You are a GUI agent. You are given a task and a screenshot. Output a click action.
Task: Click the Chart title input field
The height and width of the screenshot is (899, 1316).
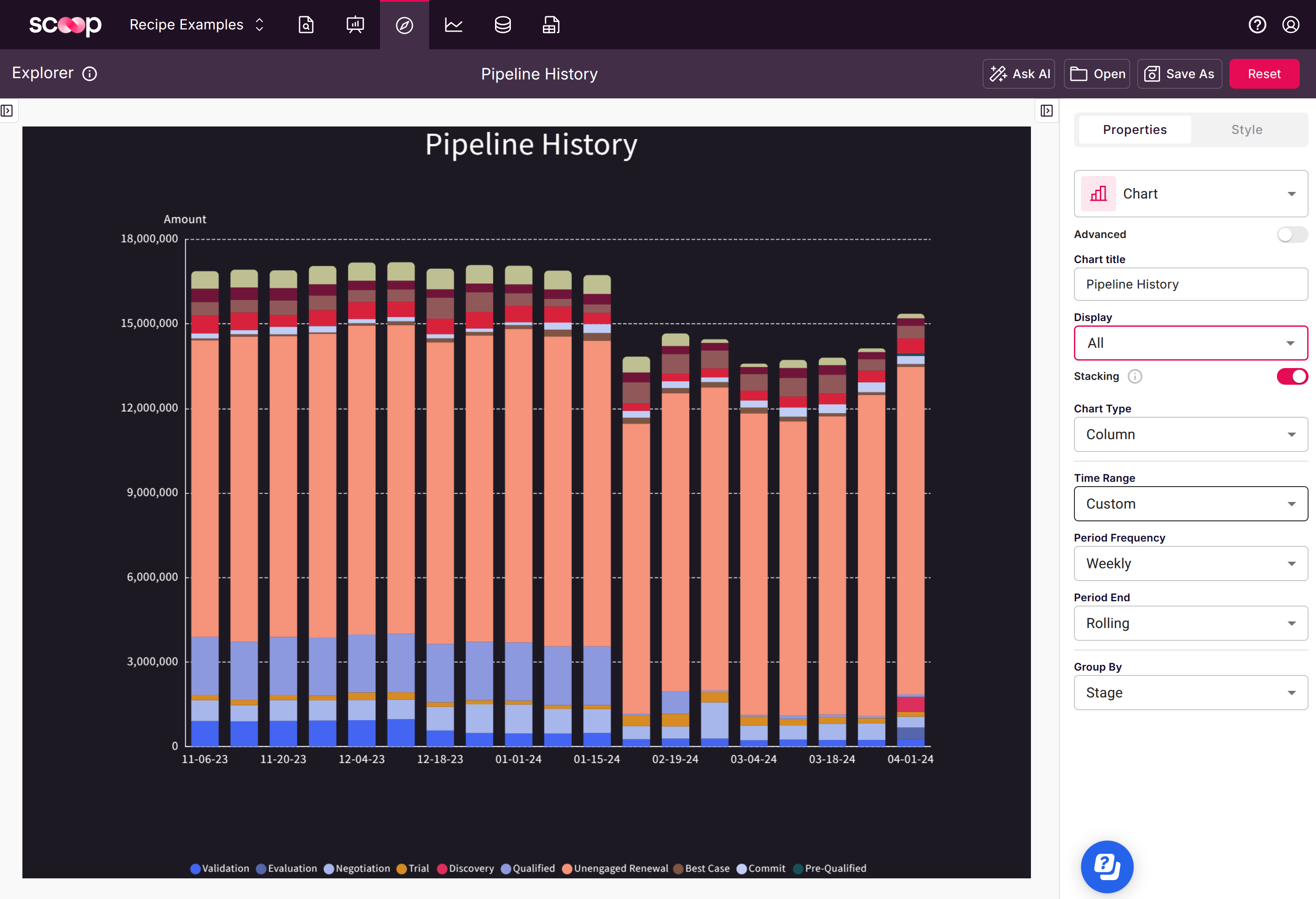1190,284
